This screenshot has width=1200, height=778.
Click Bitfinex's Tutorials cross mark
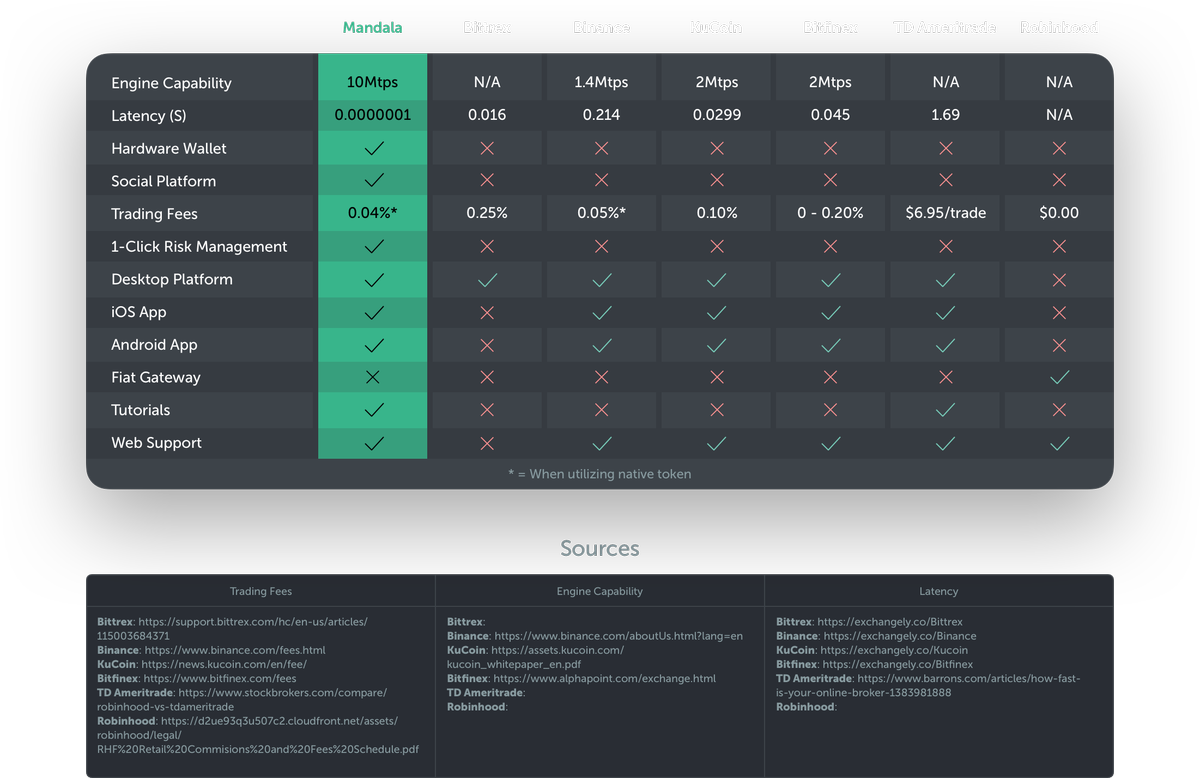point(830,410)
